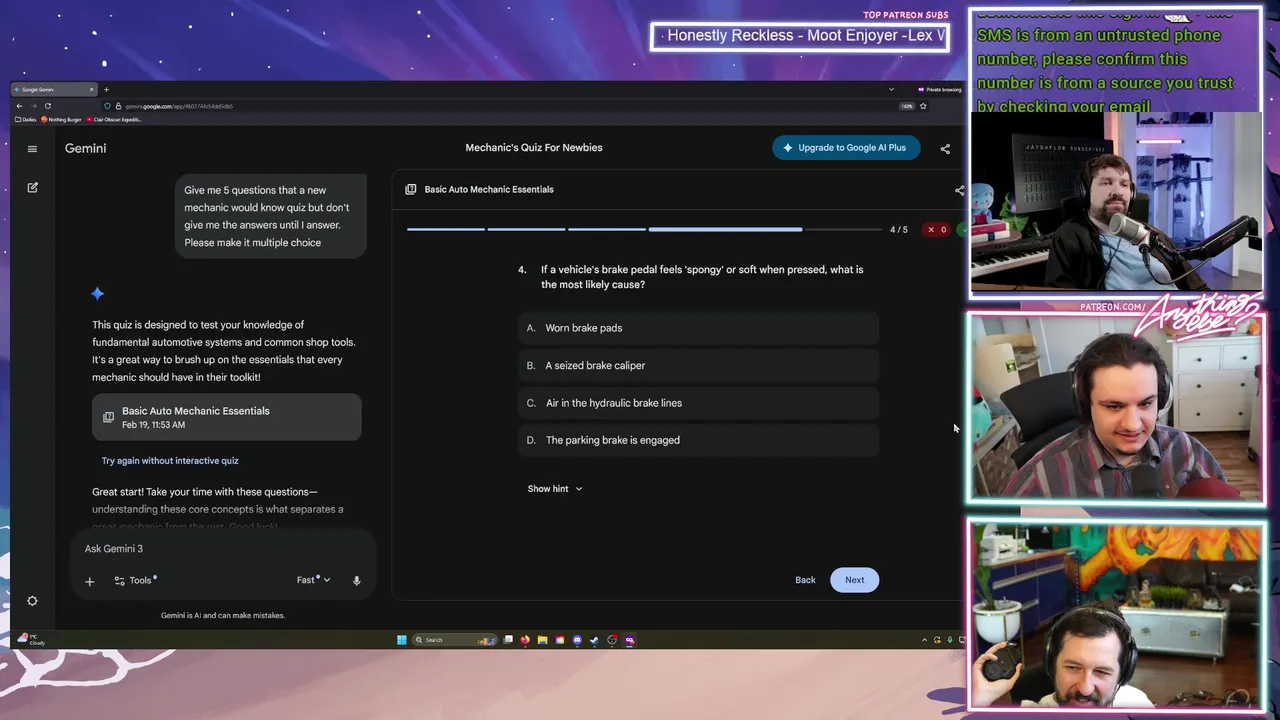Click the browser zoom level indicator
Viewport: 1280px width, 720px height.
pyautogui.click(x=907, y=106)
